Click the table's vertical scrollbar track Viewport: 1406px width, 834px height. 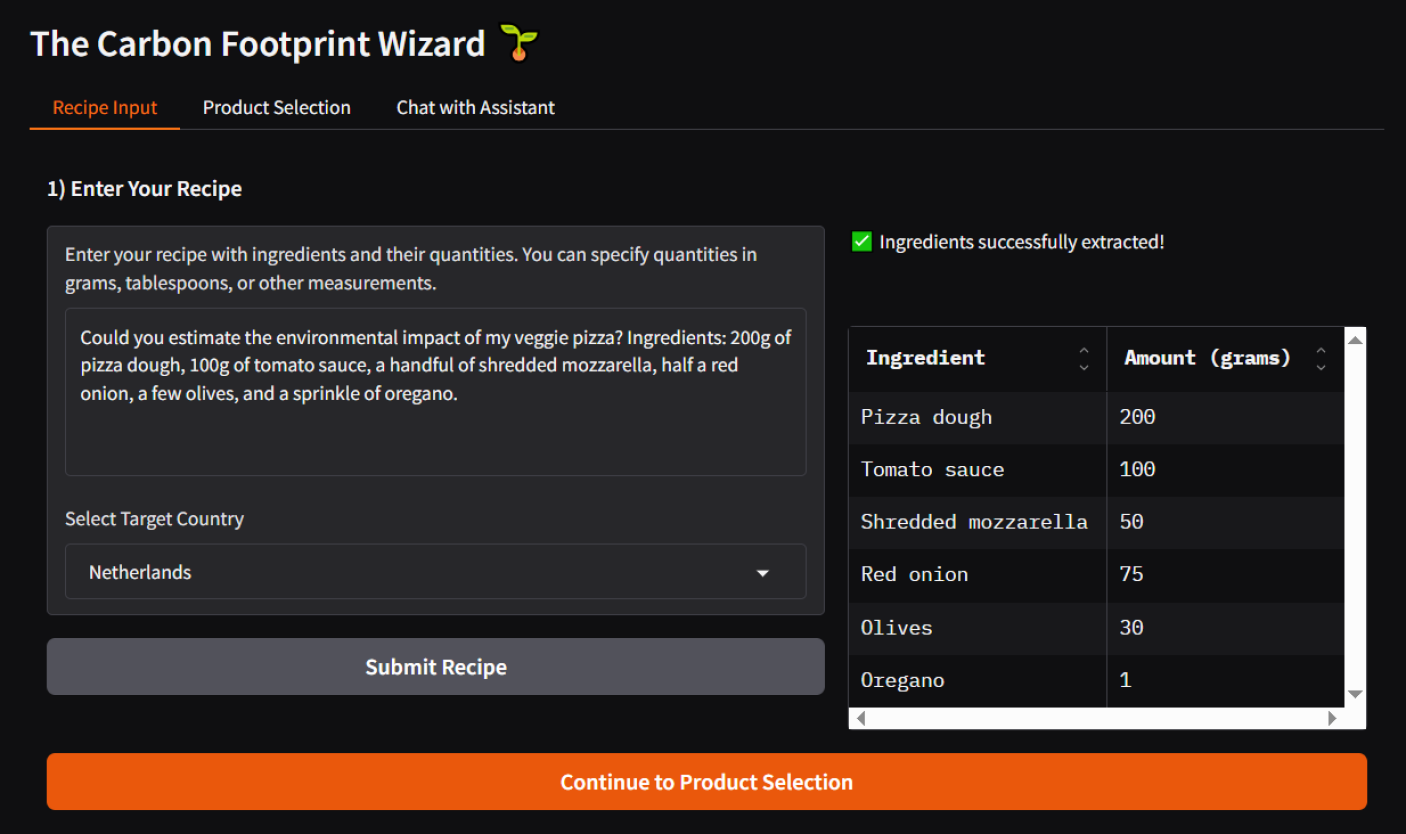coord(1355,520)
